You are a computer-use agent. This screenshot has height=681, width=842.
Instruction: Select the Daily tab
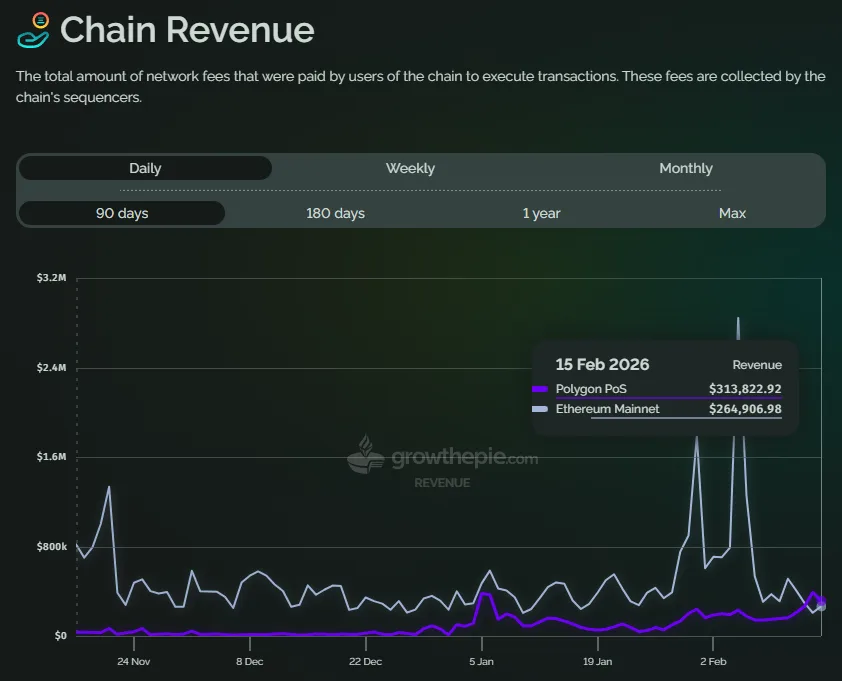coord(145,168)
